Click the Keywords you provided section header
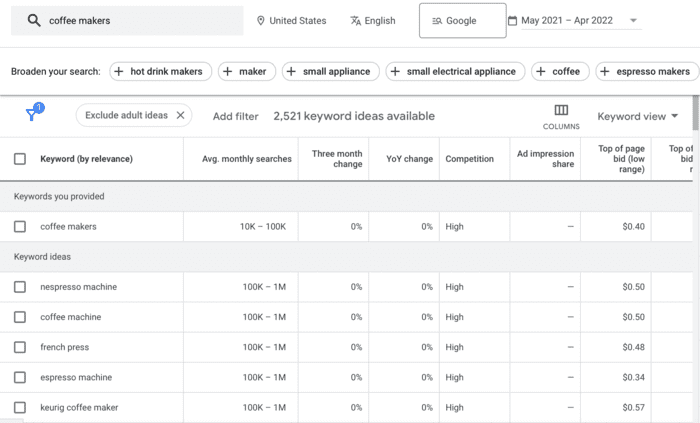The image size is (700, 423). tap(59, 196)
